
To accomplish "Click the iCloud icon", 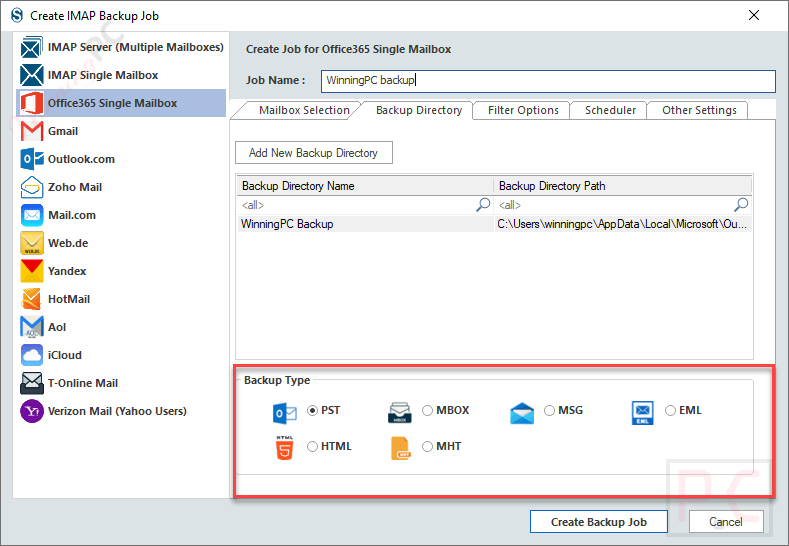I will click(x=32, y=355).
